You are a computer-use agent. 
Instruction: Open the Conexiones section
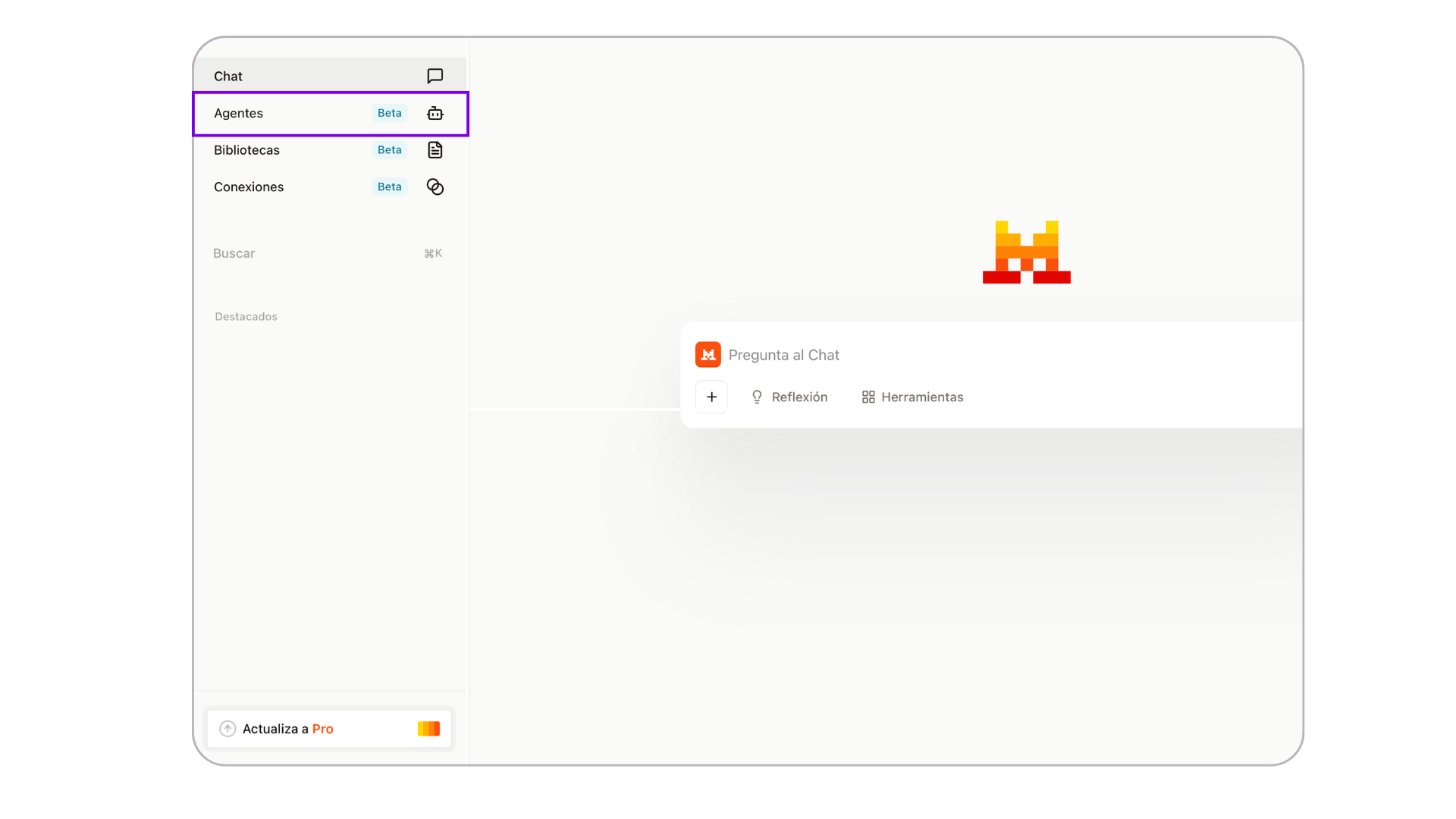(330, 187)
